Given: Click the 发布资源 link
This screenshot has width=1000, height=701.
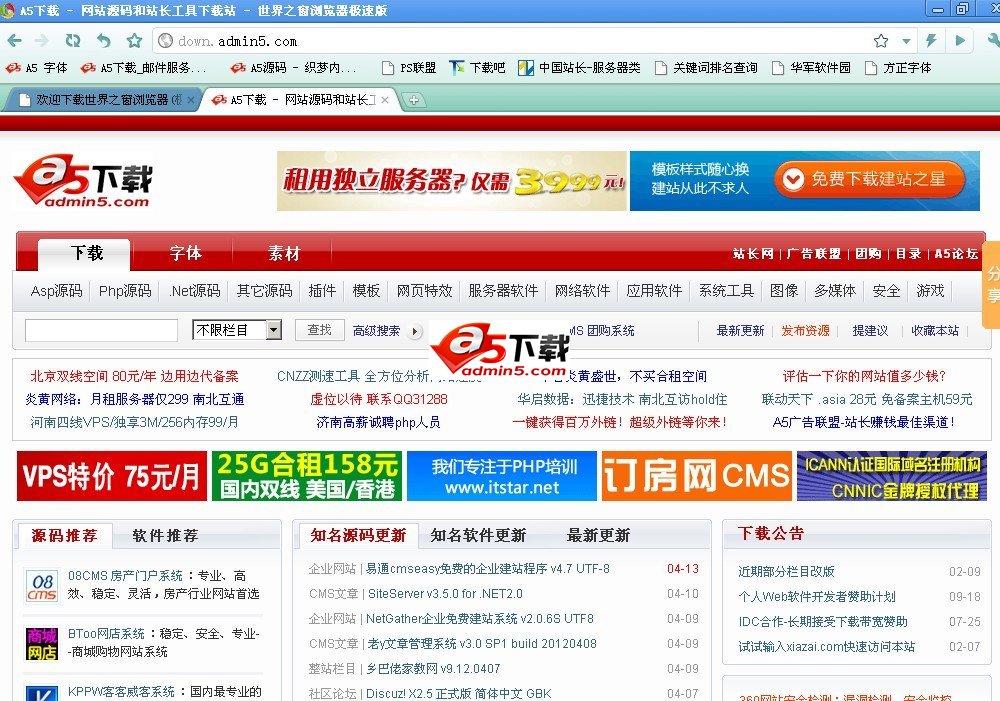Looking at the screenshot, I should (x=805, y=330).
